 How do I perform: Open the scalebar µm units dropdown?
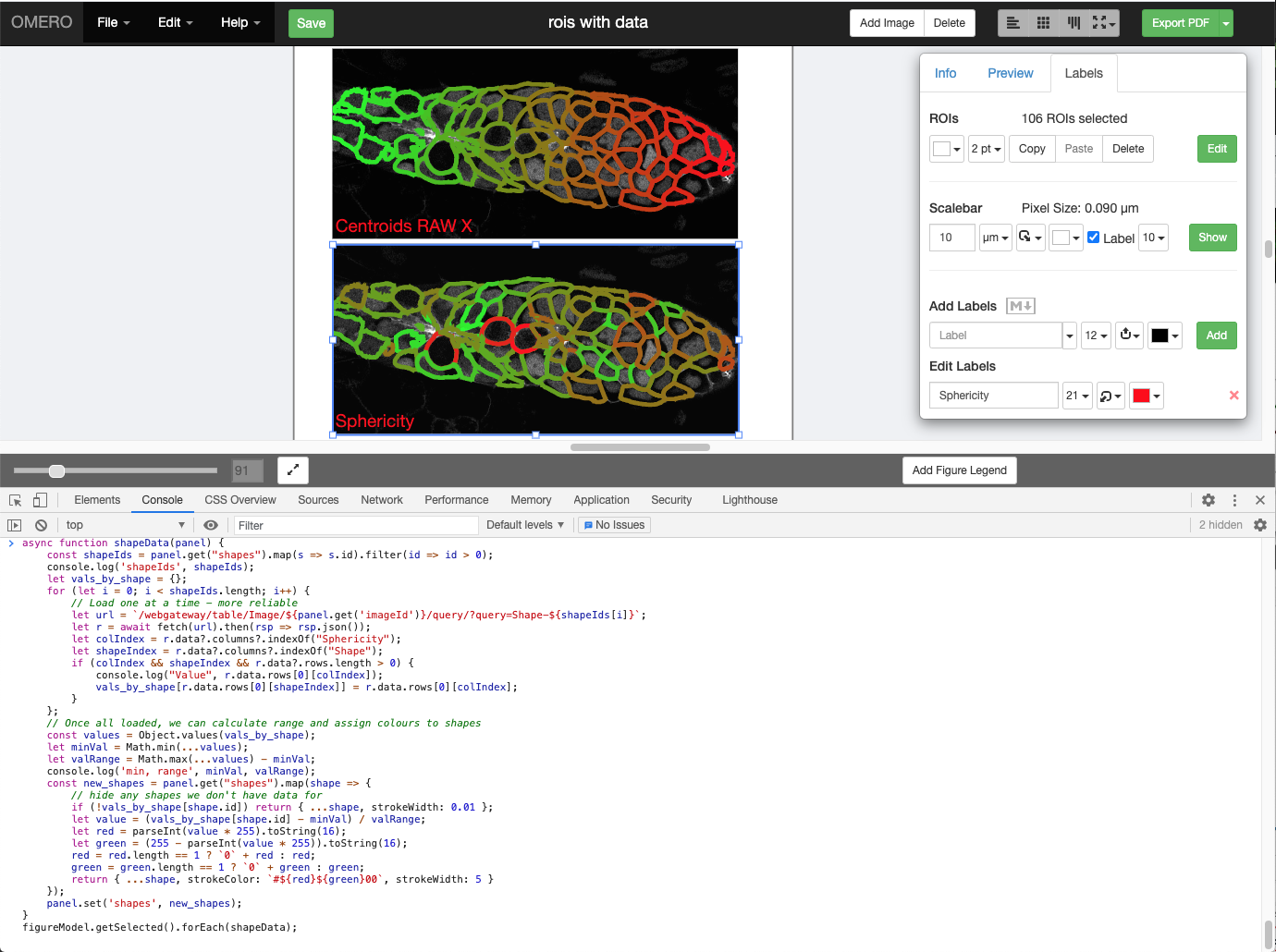995,238
